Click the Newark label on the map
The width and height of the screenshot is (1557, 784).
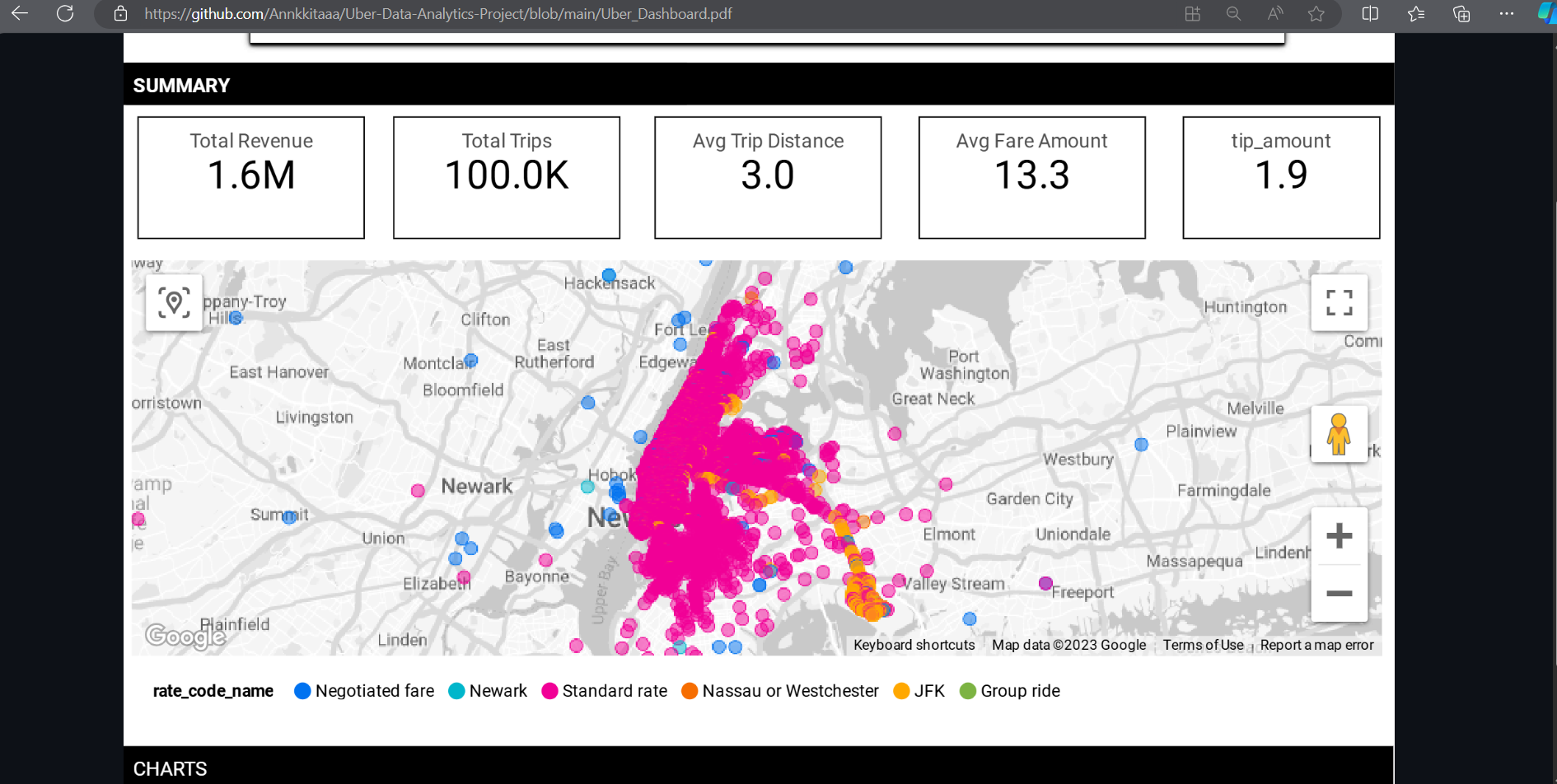pyautogui.click(x=476, y=486)
